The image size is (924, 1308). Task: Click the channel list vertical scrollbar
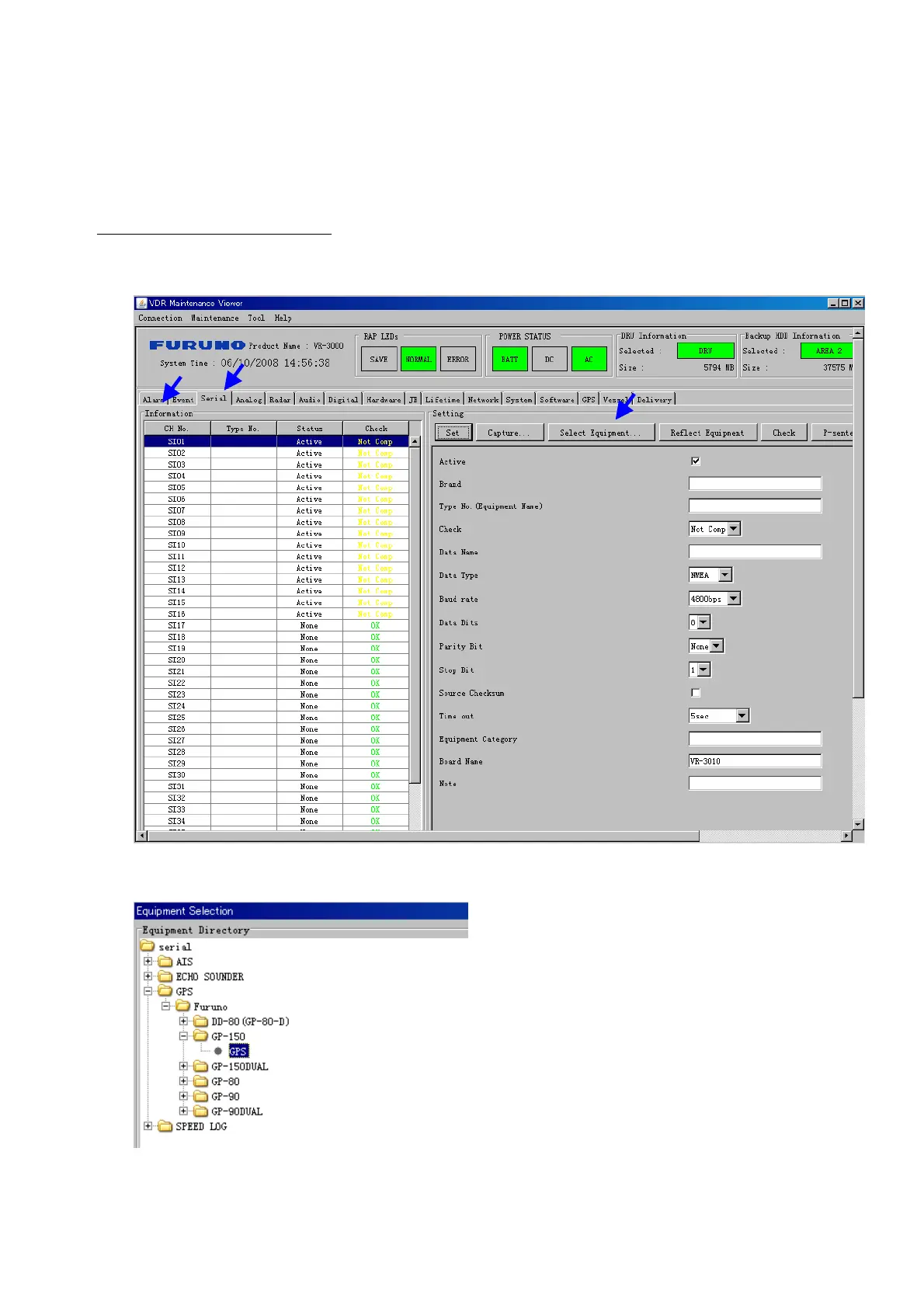coord(415,614)
